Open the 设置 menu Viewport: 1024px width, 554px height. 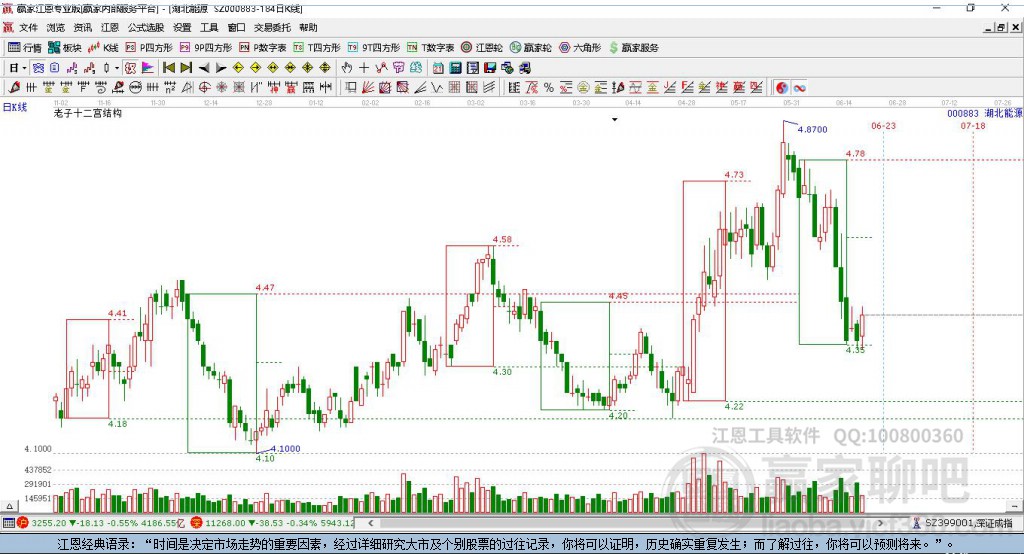[182, 27]
